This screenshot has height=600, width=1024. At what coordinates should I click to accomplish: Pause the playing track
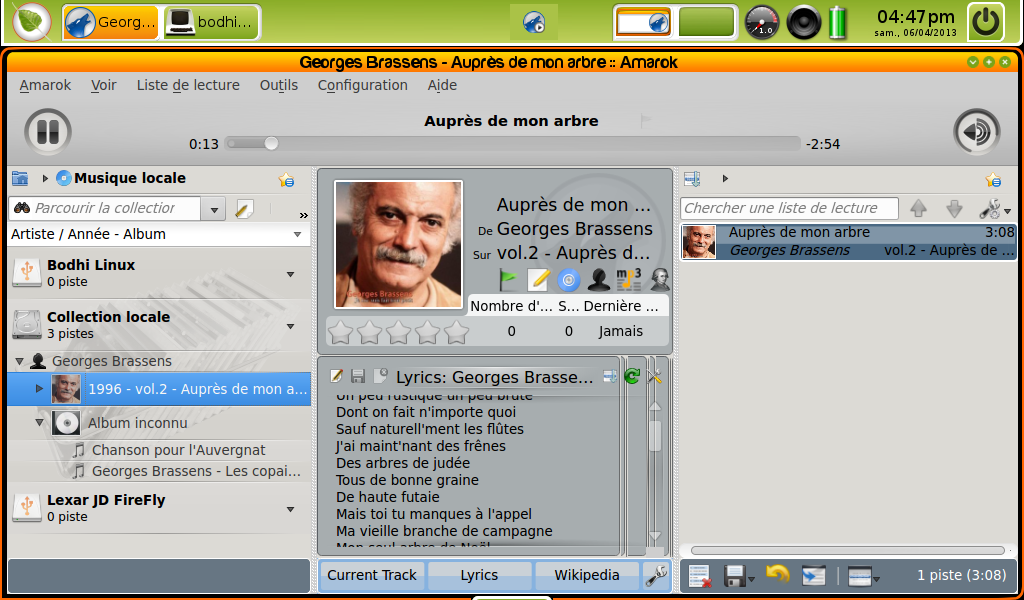pyautogui.click(x=48, y=132)
